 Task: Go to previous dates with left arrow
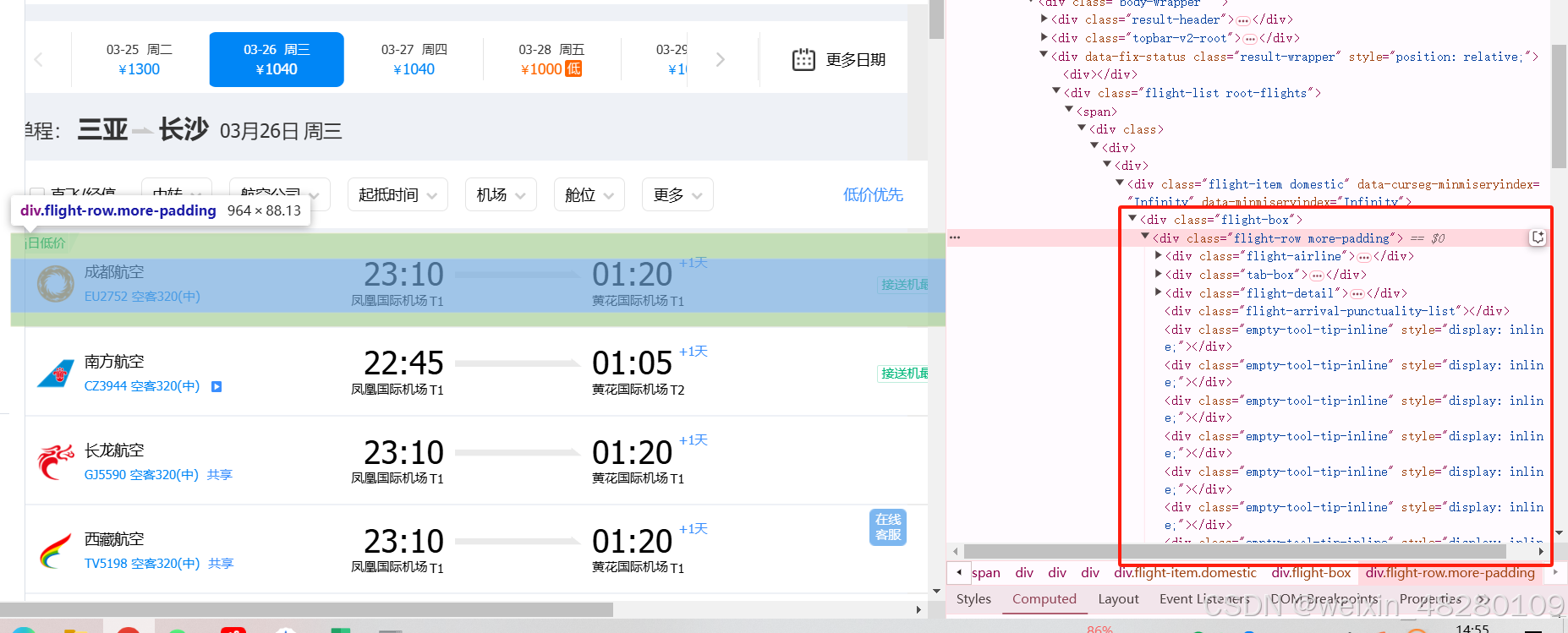pyautogui.click(x=38, y=59)
